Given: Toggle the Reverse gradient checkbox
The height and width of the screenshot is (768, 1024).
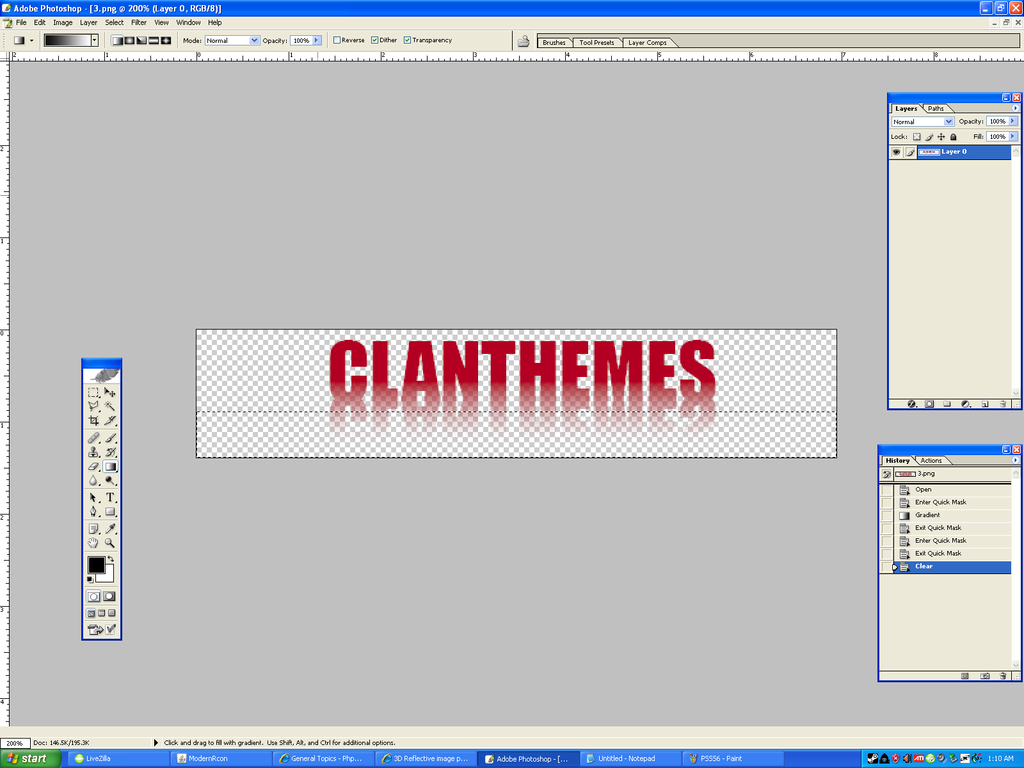Looking at the screenshot, I should pyautogui.click(x=337, y=40).
